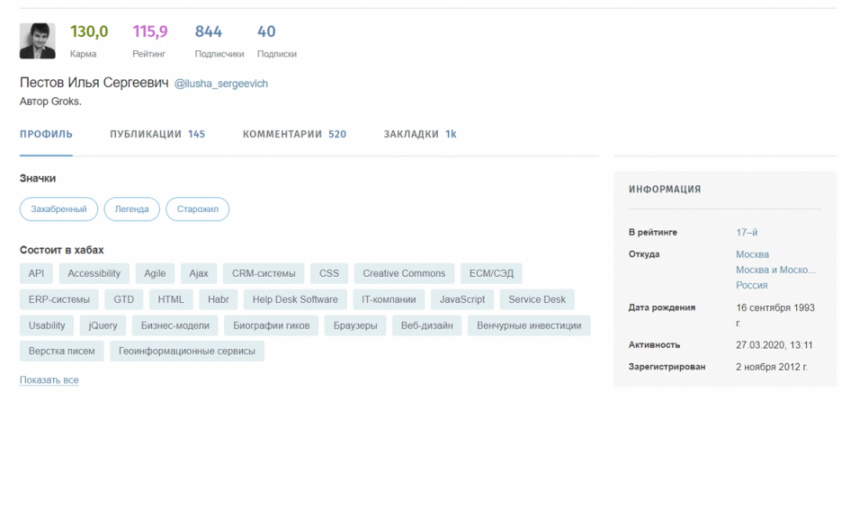The image size is (850, 525).
Task: Open the Россия location link
Action: [751, 285]
